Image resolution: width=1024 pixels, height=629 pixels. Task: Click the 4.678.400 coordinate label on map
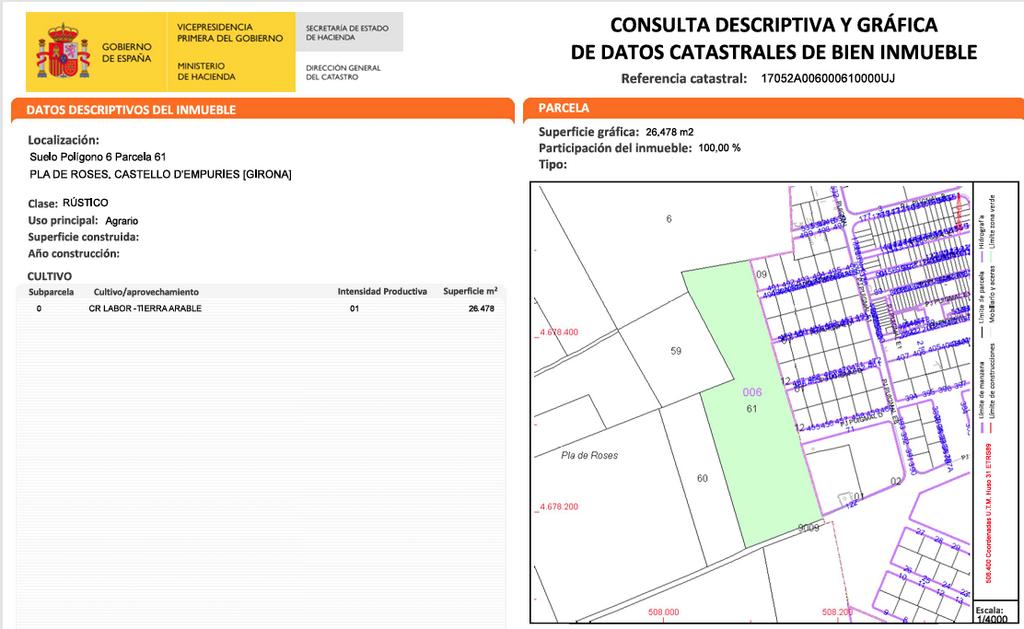[559, 332]
